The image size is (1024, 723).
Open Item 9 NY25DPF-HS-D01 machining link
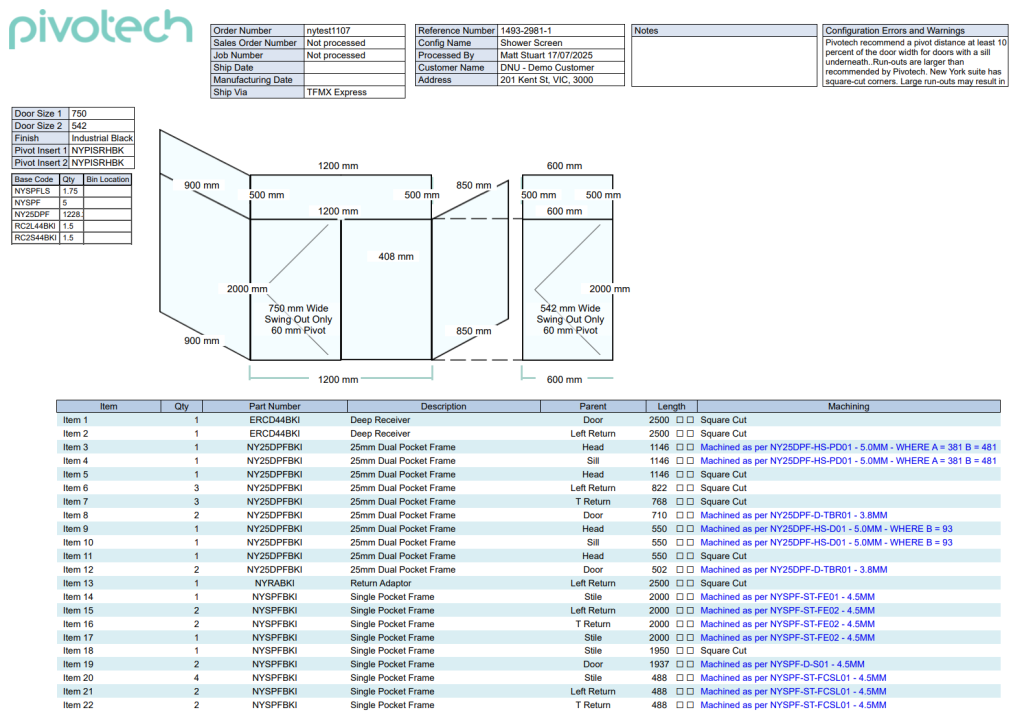coord(826,529)
